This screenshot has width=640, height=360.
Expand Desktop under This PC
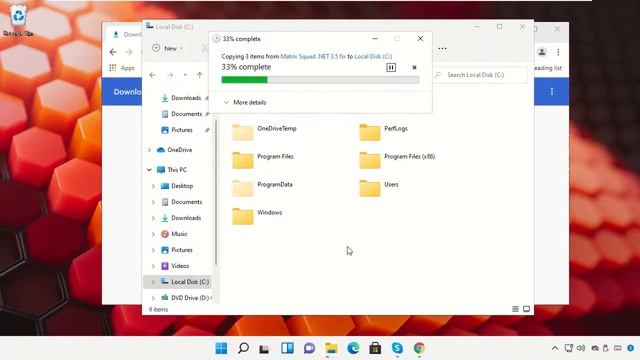tap(153, 186)
